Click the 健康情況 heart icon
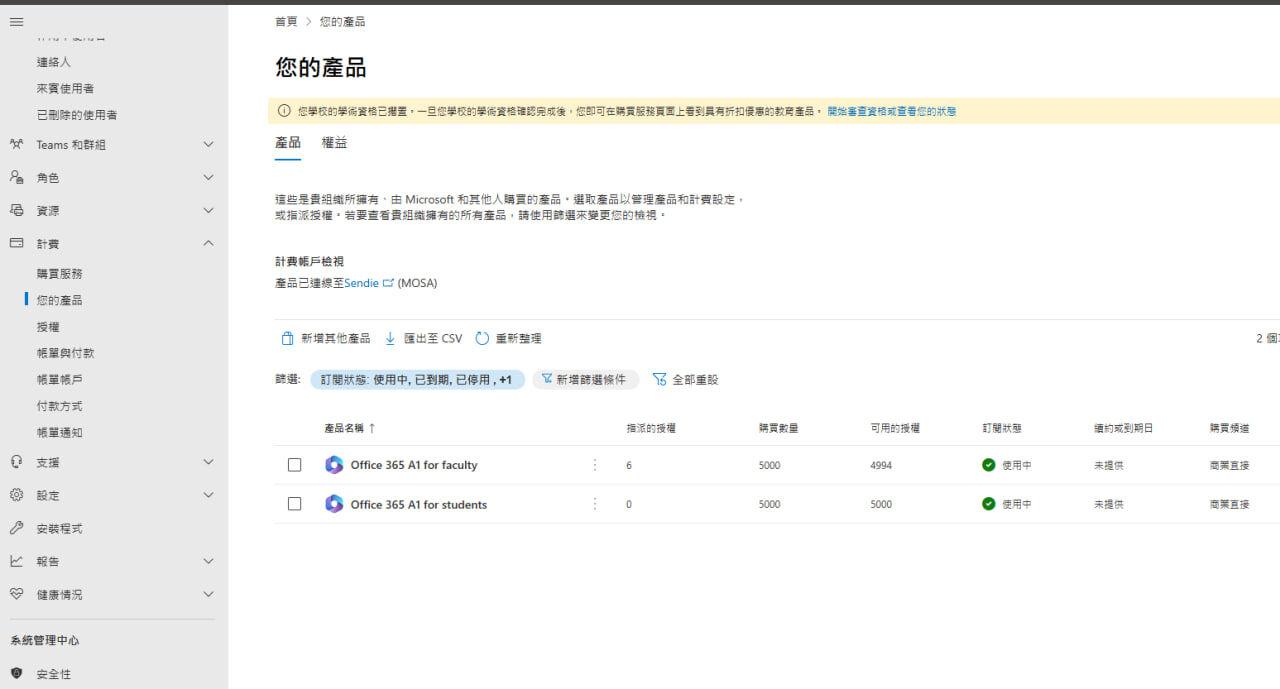The width and height of the screenshot is (1280, 689). (16, 594)
